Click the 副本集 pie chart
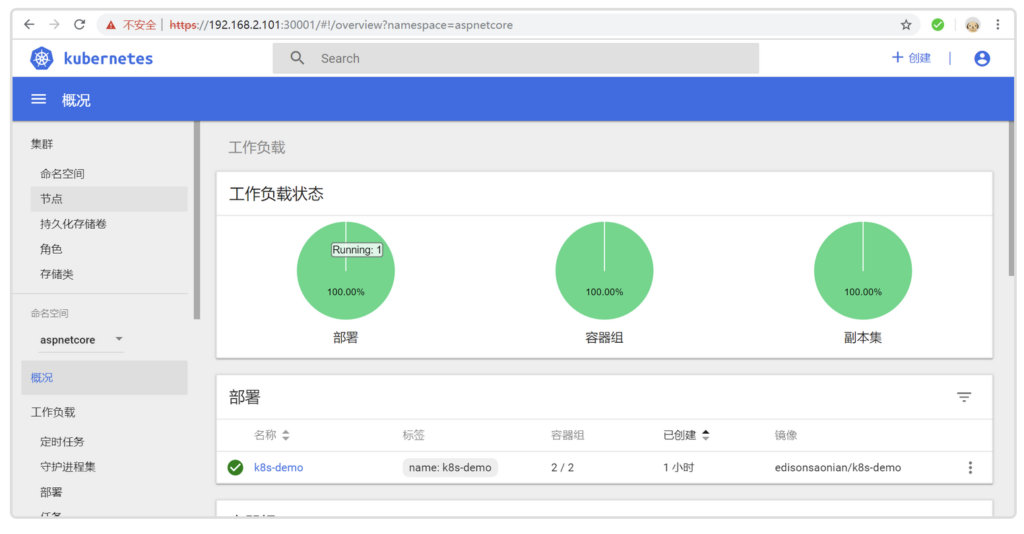 863,270
